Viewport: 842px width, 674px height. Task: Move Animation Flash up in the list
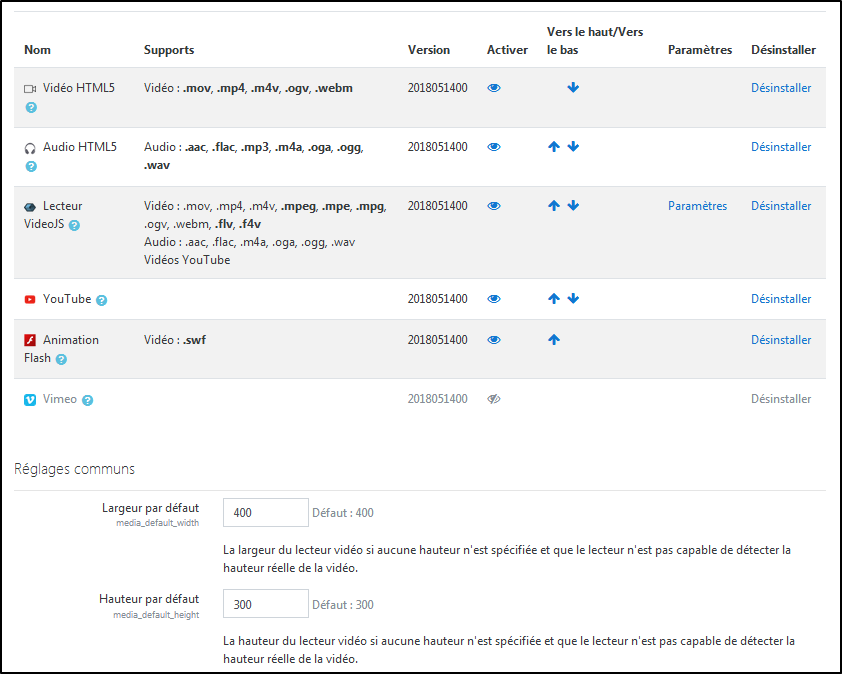click(x=554, y=340)
